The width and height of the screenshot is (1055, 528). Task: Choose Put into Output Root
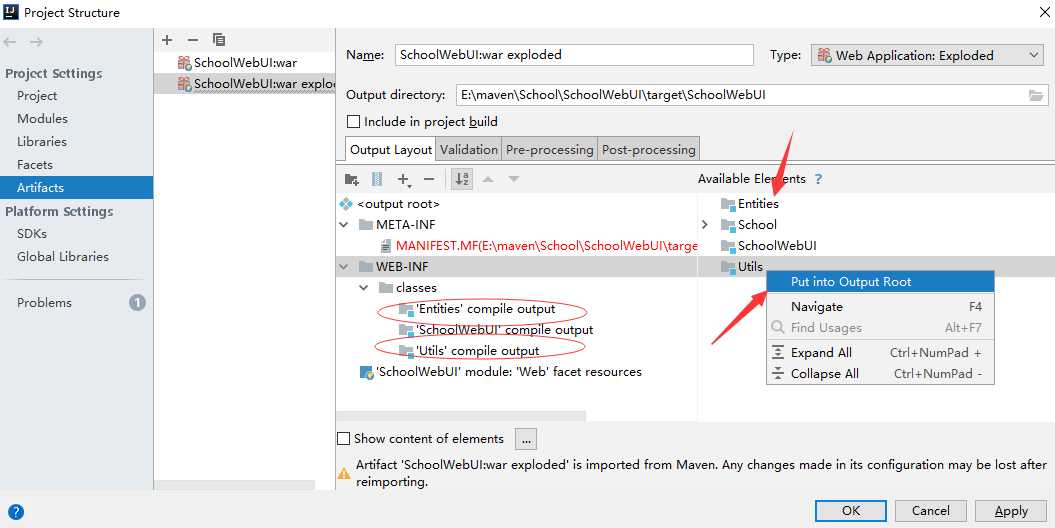tap(880, 282)
